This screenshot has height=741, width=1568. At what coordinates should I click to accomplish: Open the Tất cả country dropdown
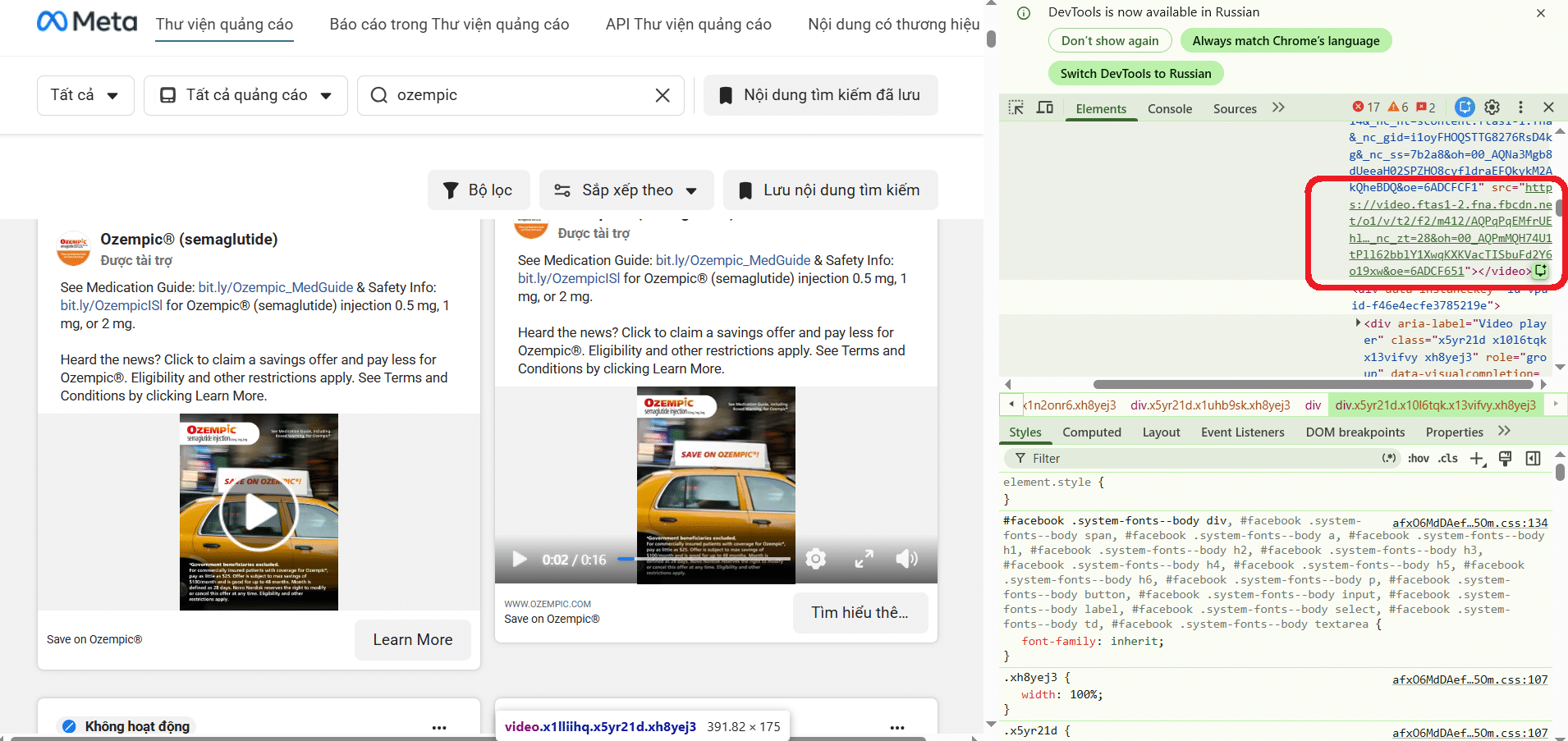click(x=85, y=95)
